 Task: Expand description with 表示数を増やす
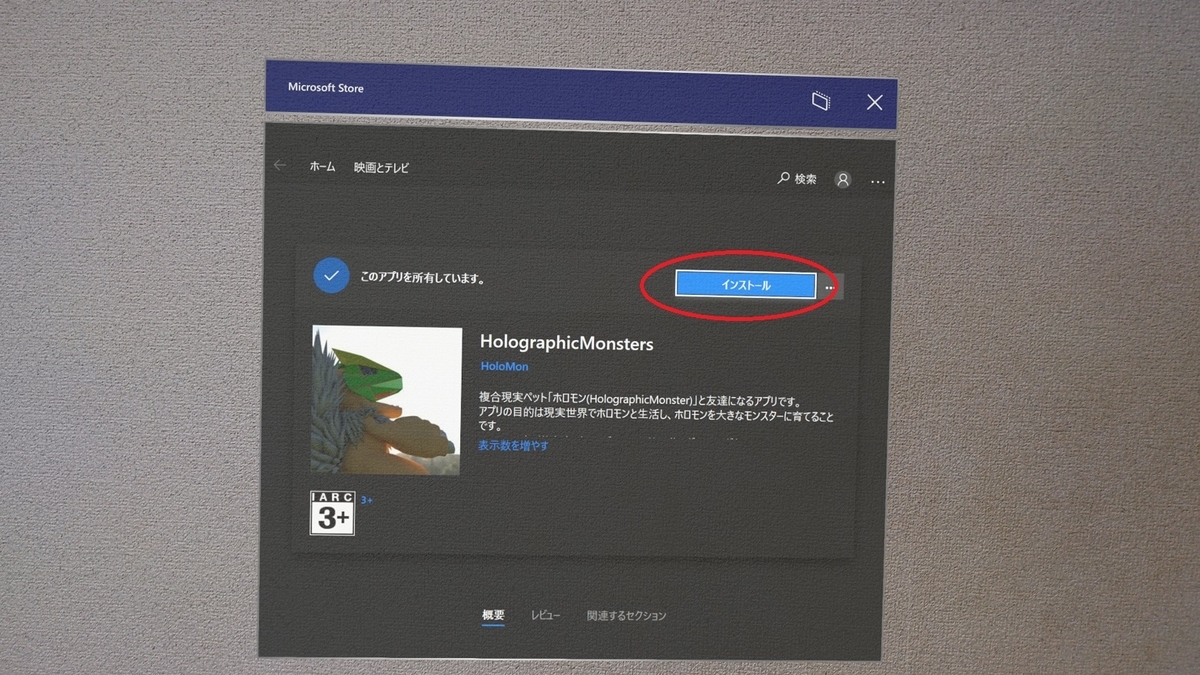point(513,445)
